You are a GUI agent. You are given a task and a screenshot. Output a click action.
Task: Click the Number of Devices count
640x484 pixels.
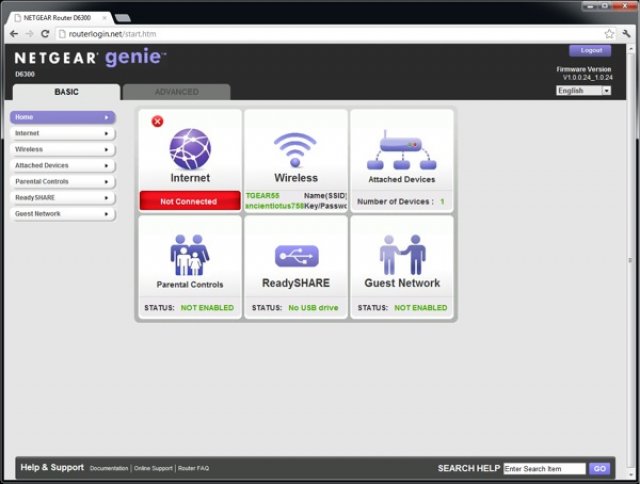coord(442,202)
